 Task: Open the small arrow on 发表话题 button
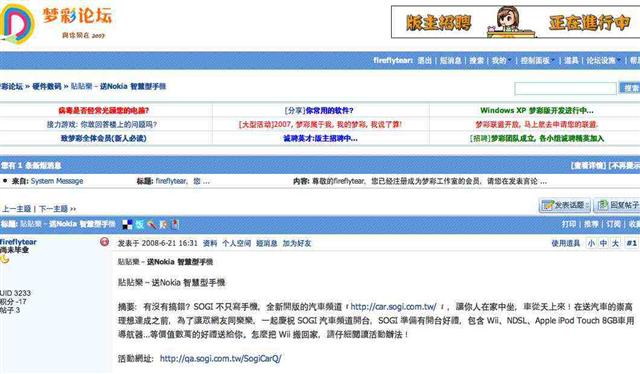click(587, 205)
